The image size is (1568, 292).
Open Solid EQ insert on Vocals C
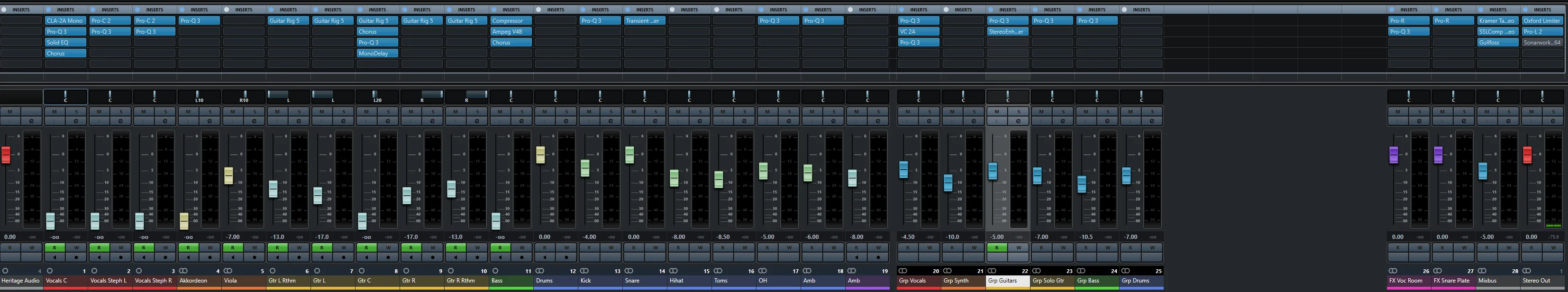pyautogui.click(x=66, y=43)
